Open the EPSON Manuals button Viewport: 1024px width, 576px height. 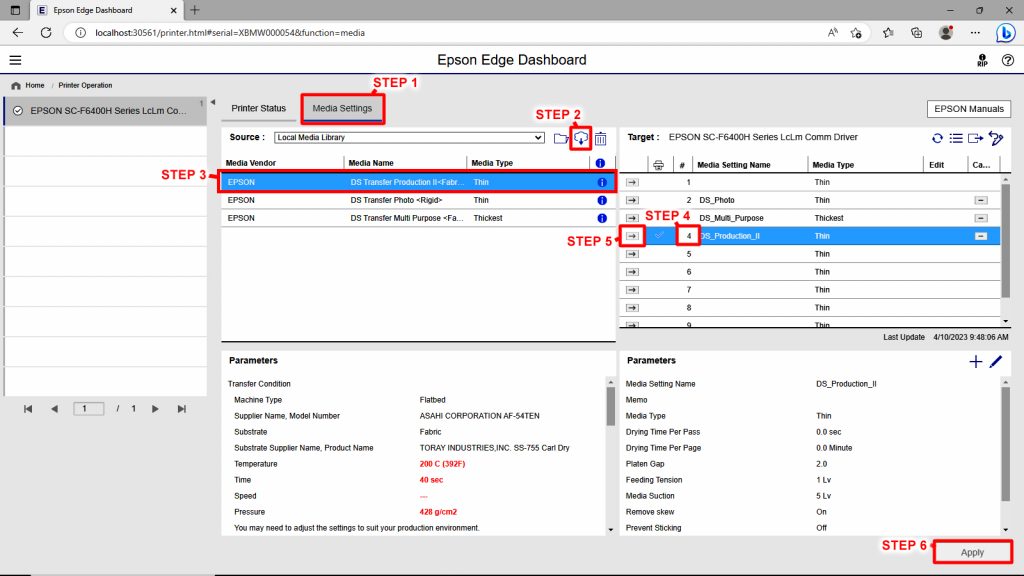coord(968,109)
